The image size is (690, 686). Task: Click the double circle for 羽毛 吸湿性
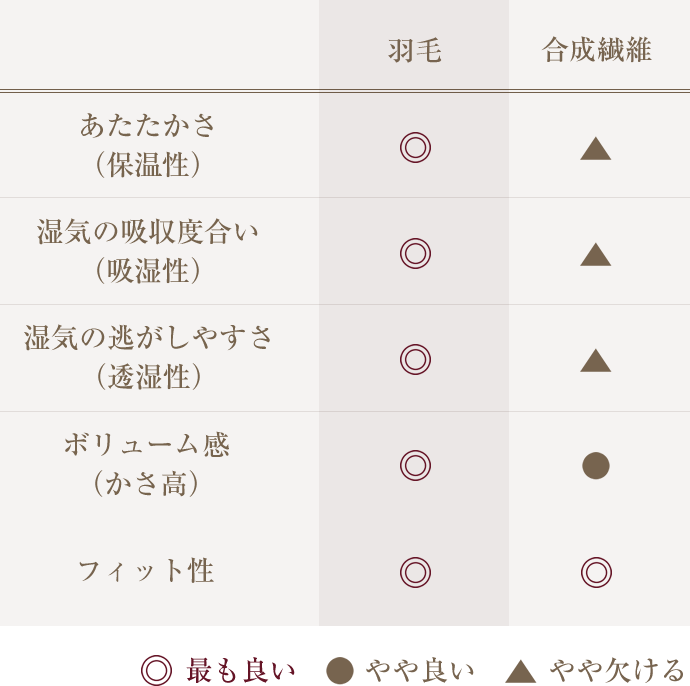pos(415,253)
